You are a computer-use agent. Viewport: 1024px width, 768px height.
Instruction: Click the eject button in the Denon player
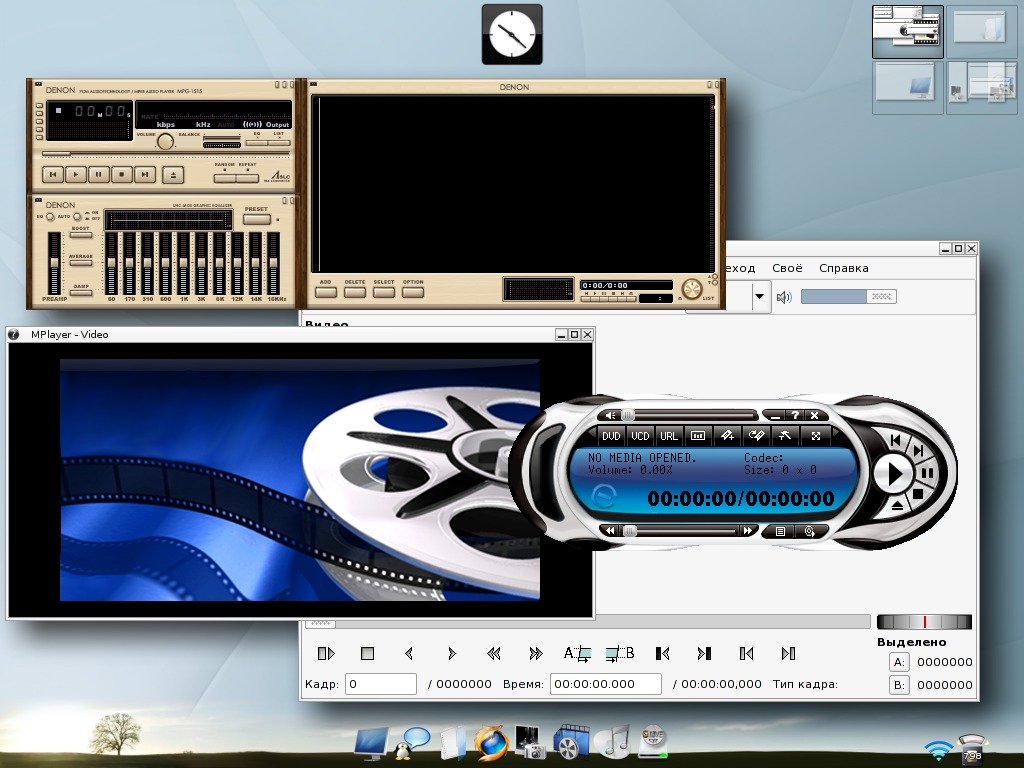[172, 174]
